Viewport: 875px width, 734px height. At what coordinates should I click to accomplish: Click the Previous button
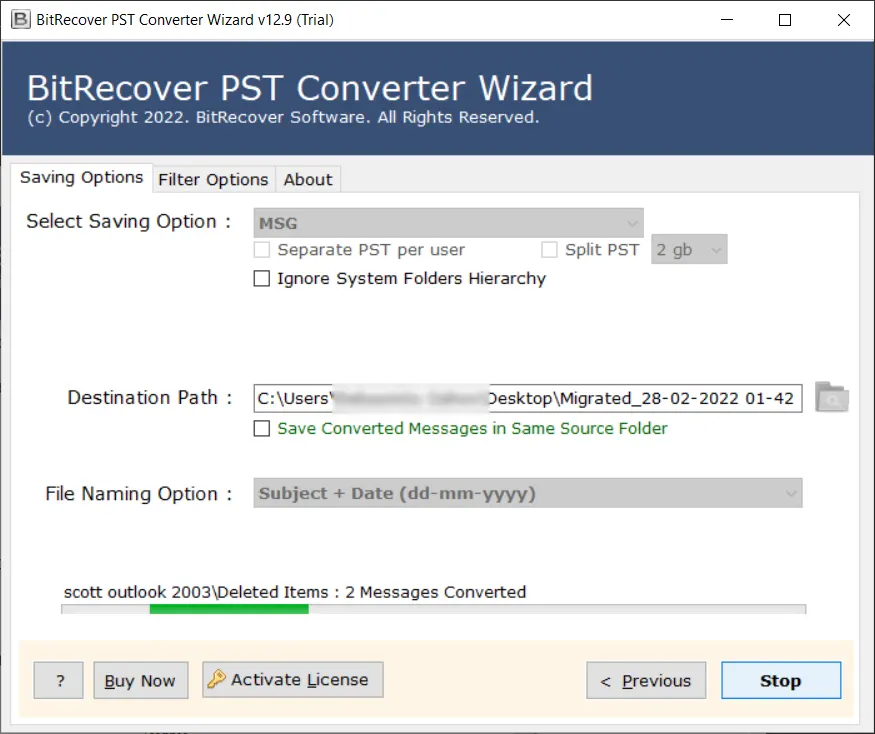pyautogui.click(x=646, y=680)
